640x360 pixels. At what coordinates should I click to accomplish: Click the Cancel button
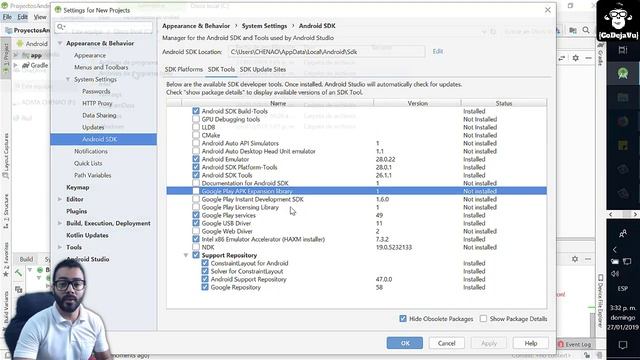447,343
